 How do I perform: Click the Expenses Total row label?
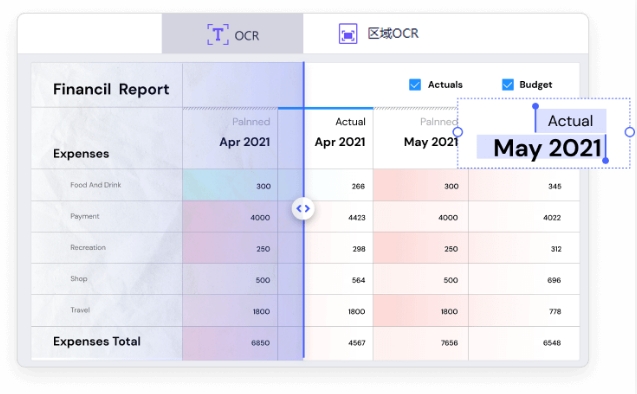97,341
